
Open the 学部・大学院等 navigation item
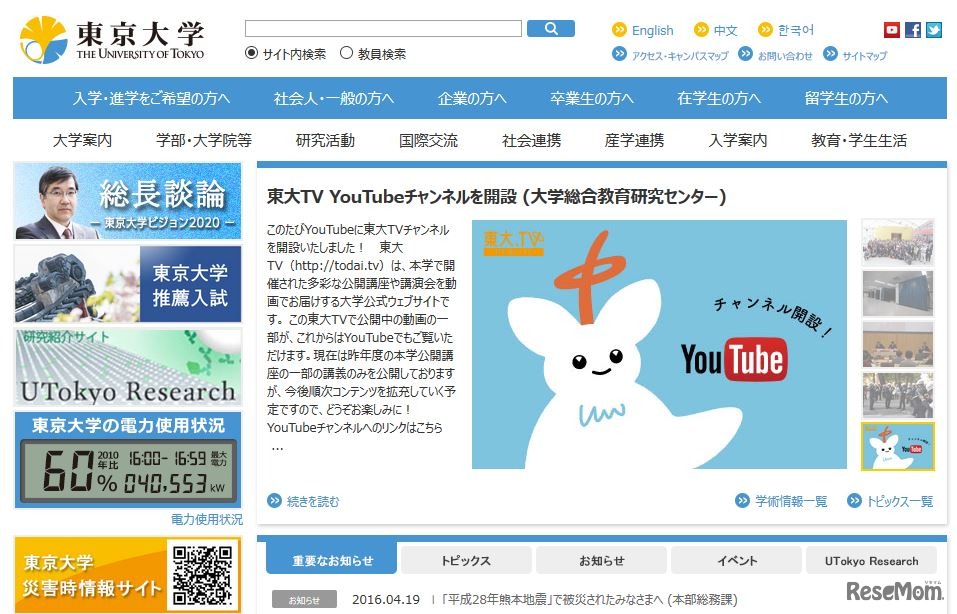tap(204, 140)
